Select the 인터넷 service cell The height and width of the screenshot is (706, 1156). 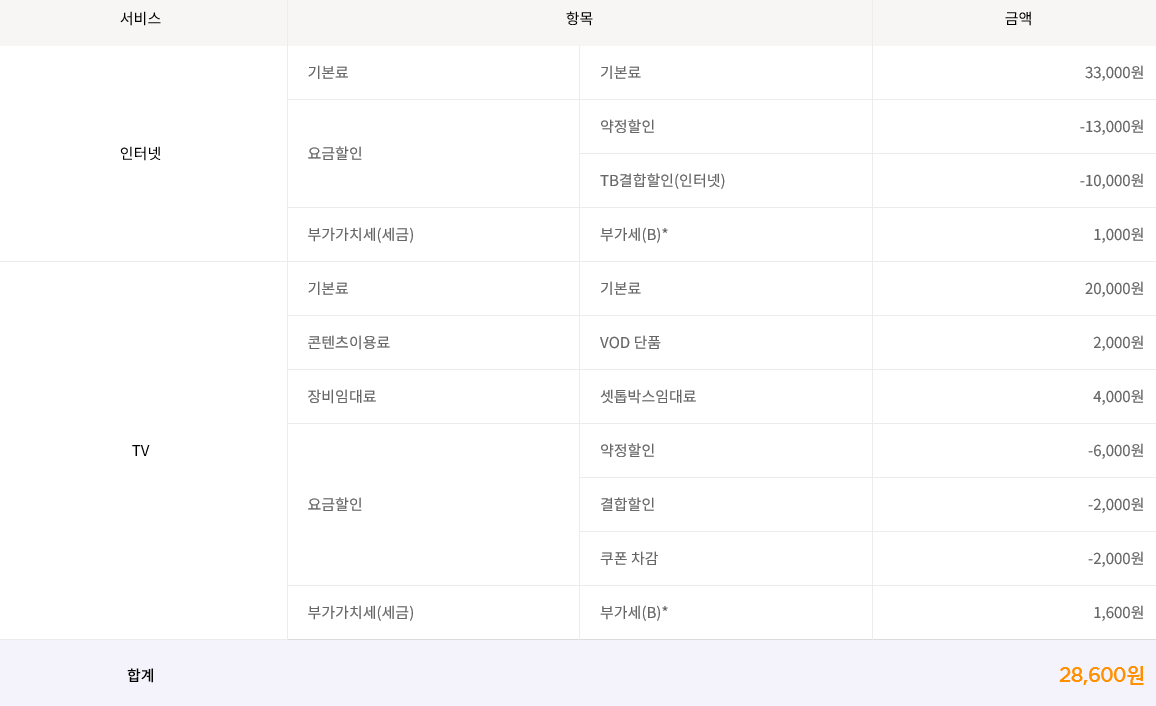(x=140, y=153)
